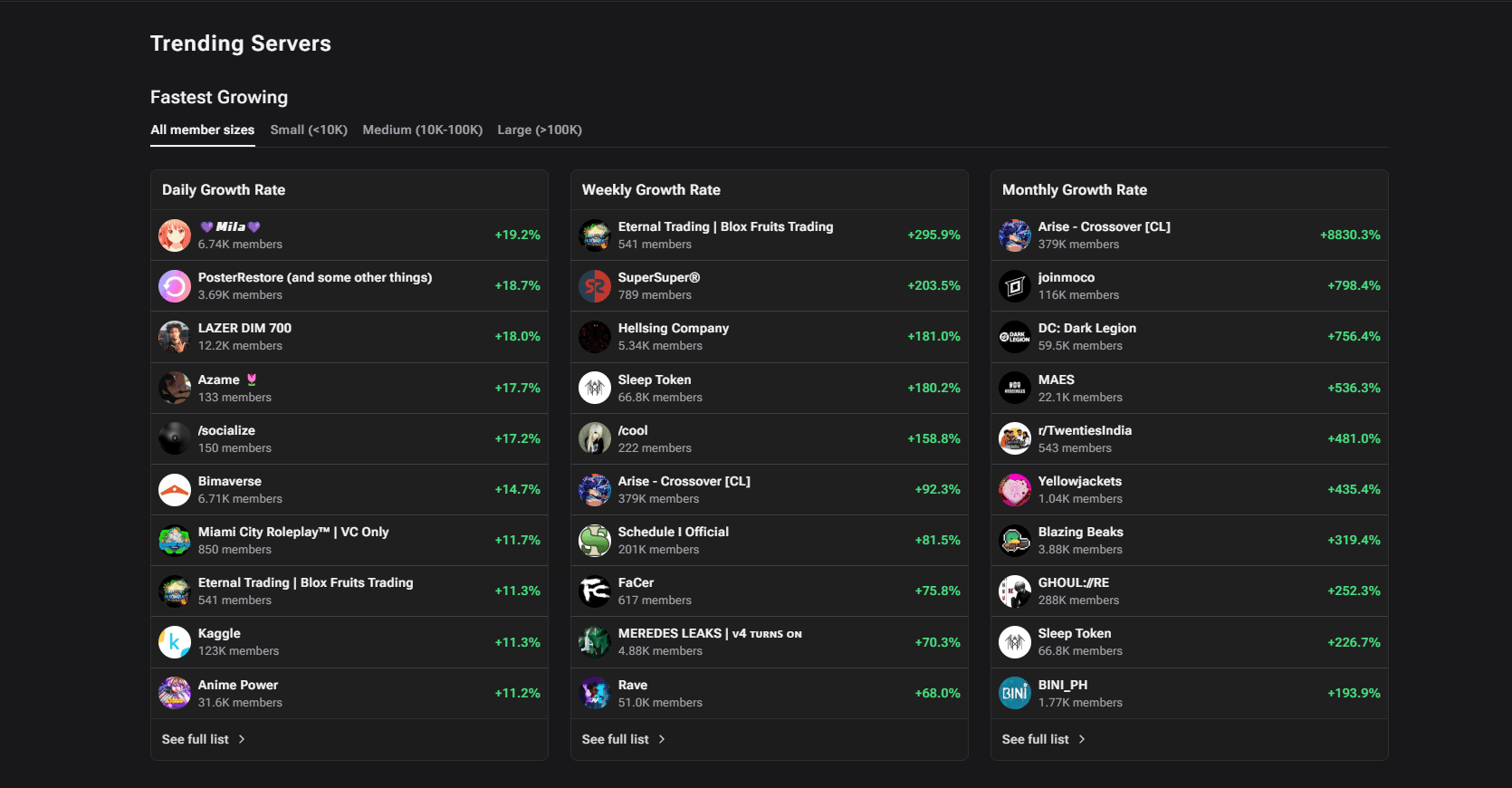Switch to the Small (<10K) tab

[x=309, y=130]
